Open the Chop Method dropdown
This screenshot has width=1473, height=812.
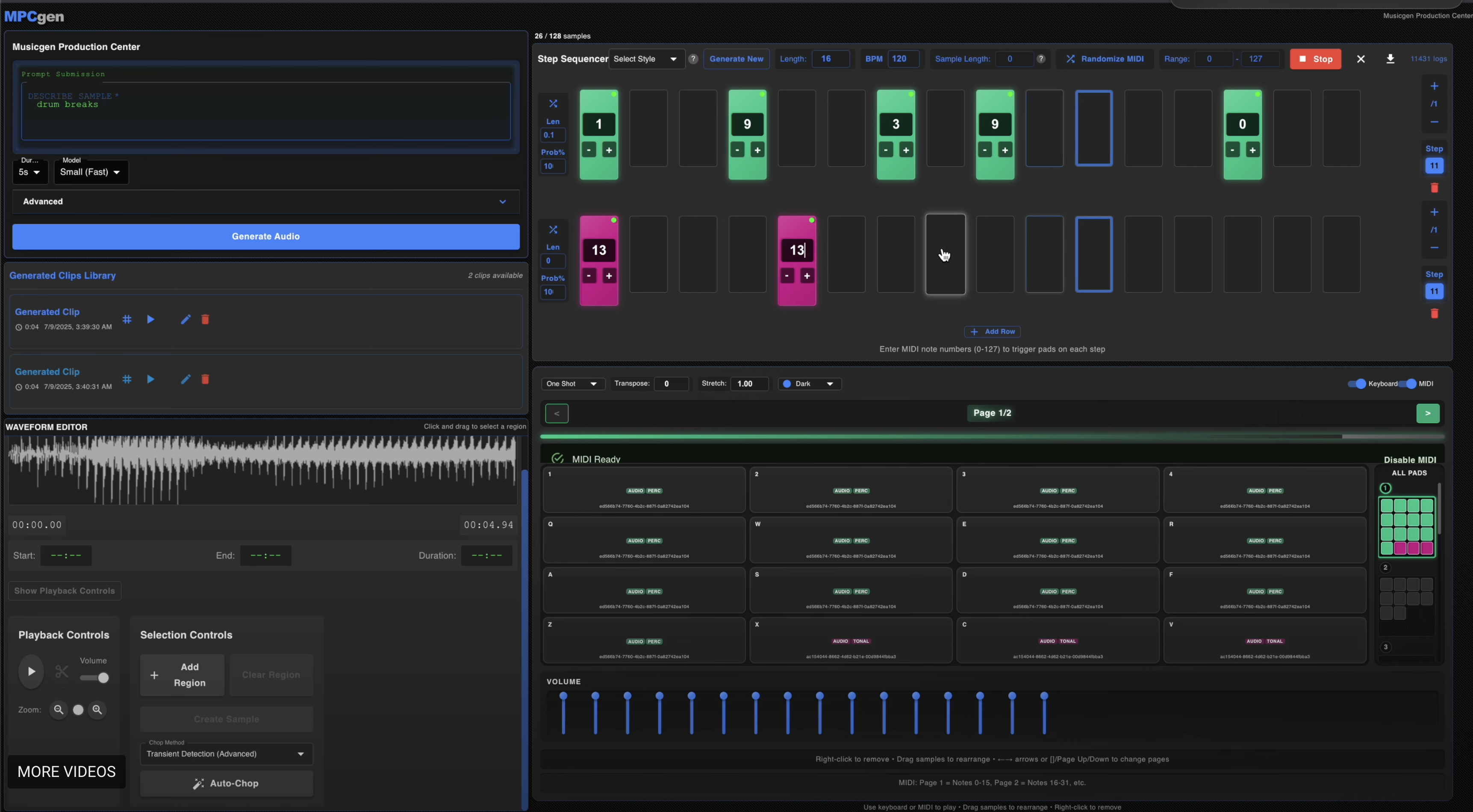point(227,754)
